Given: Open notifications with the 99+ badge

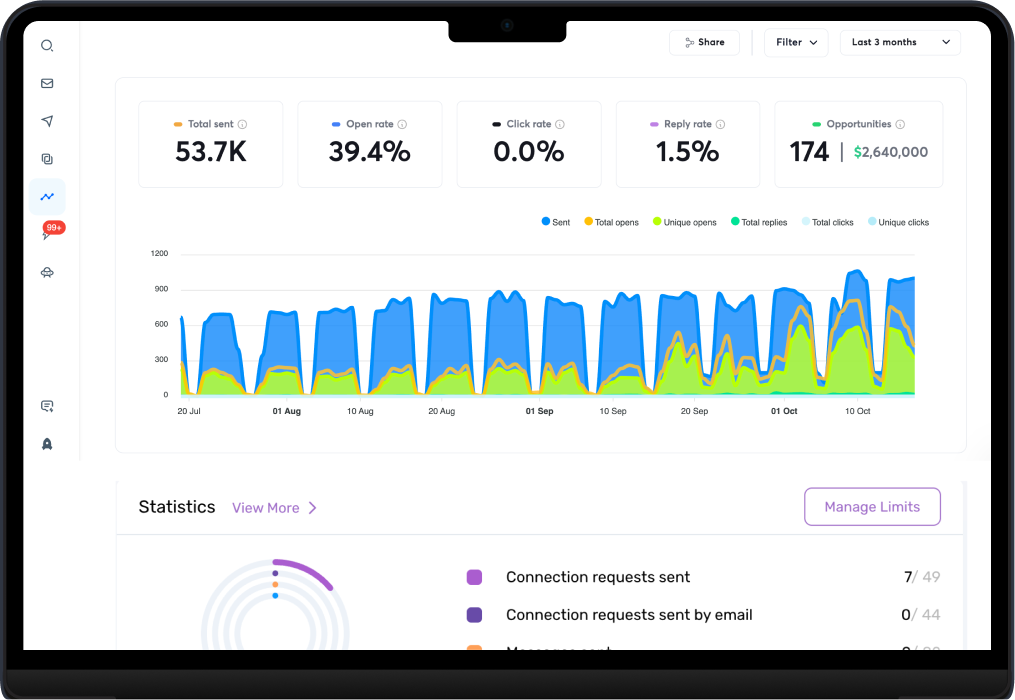Looking at the screenshot, I should tap(49, 234).
